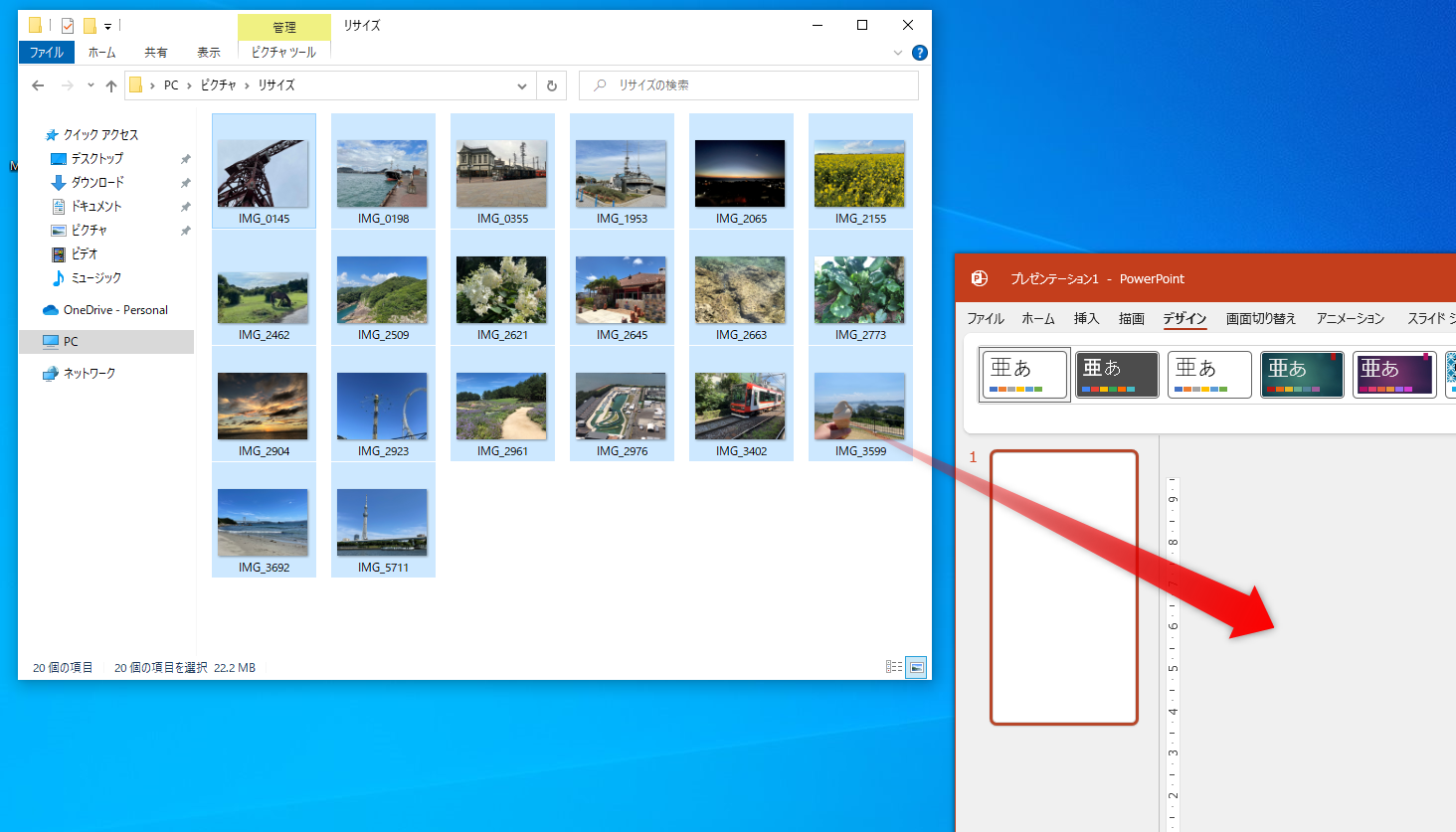Switch to large thumbnails view in the status bar

point(915,667)
